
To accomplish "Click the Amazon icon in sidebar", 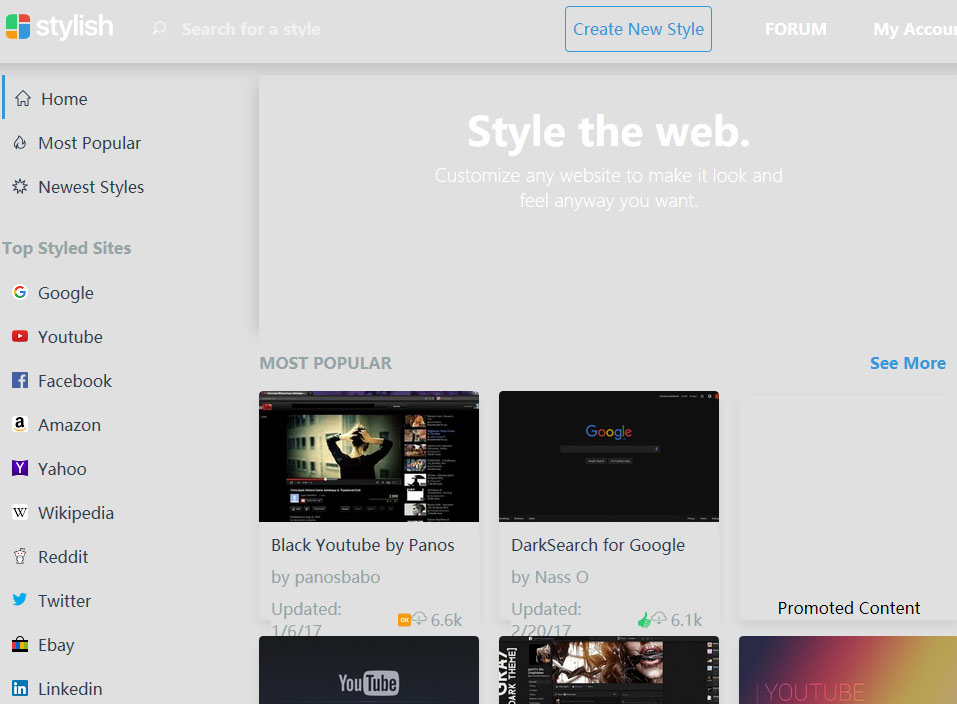I will click(20, 424).
